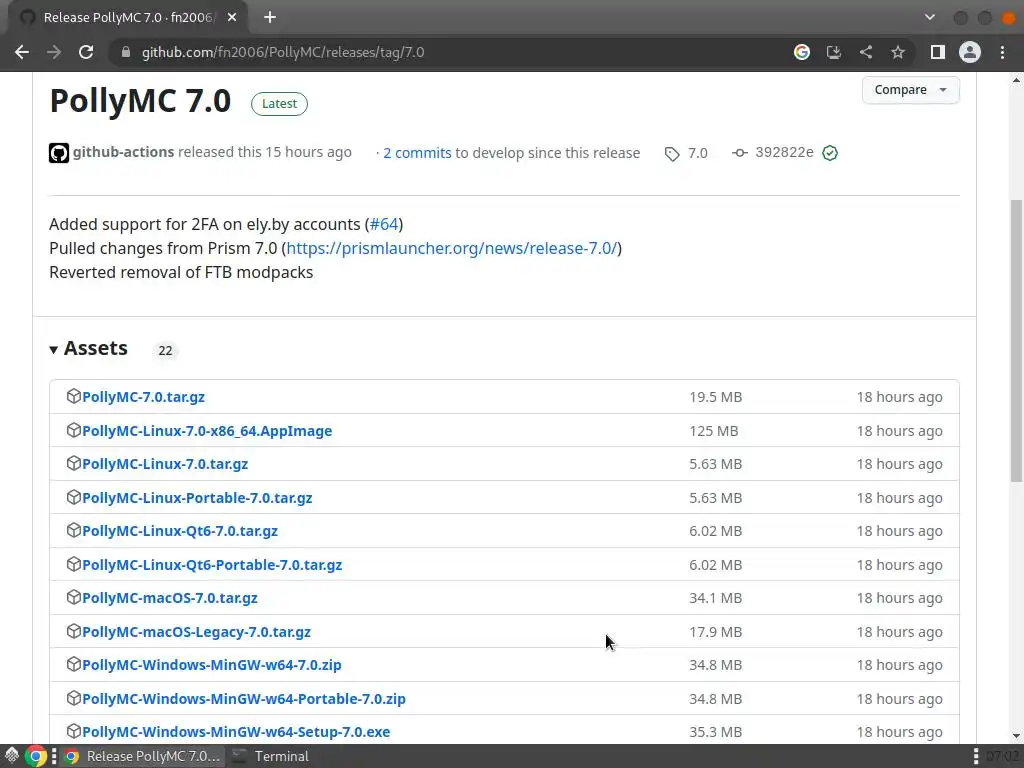Download PollyMC-Windows-MinGW-w64-Portable-7.0.zip

click(244, 699)
